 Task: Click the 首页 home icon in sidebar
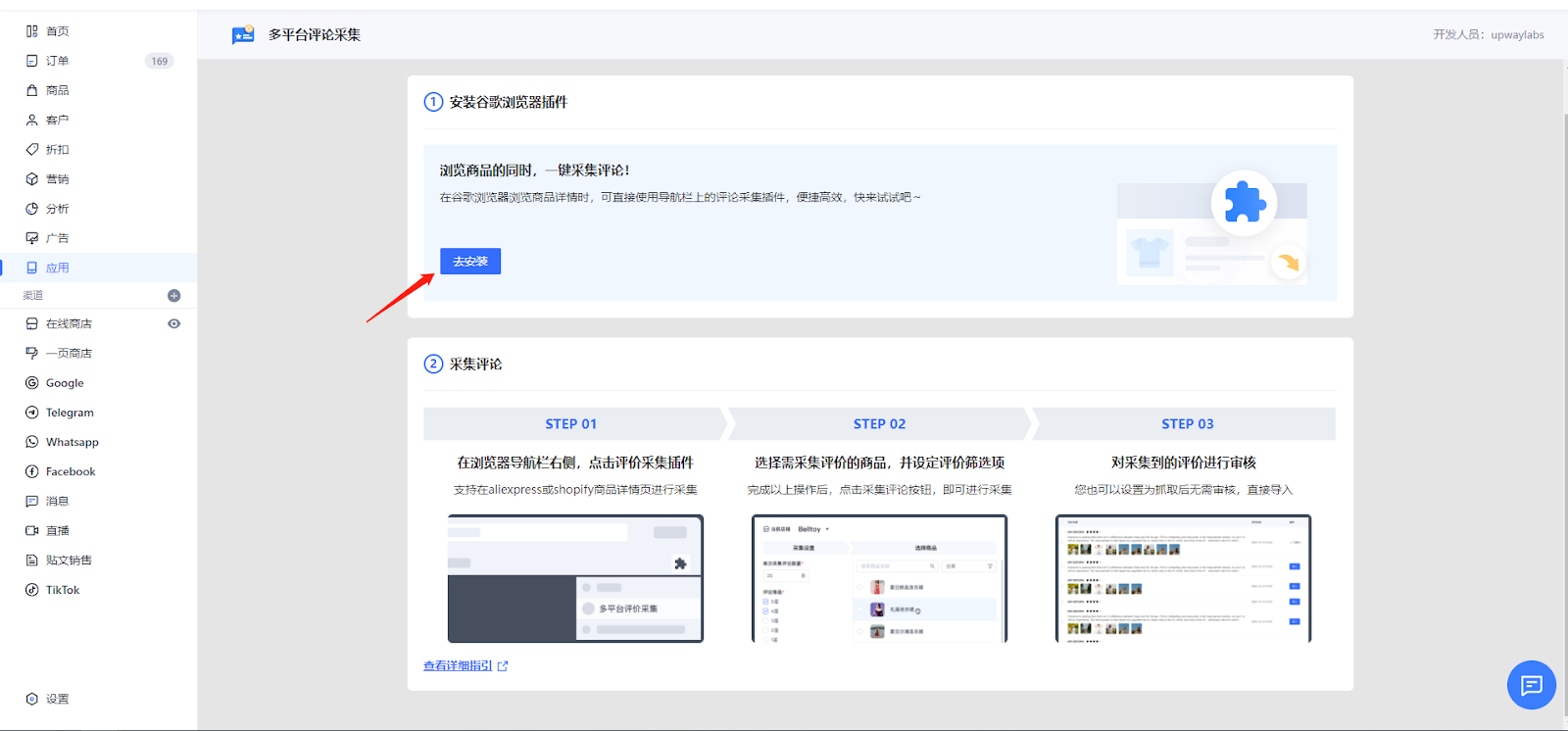32,31
